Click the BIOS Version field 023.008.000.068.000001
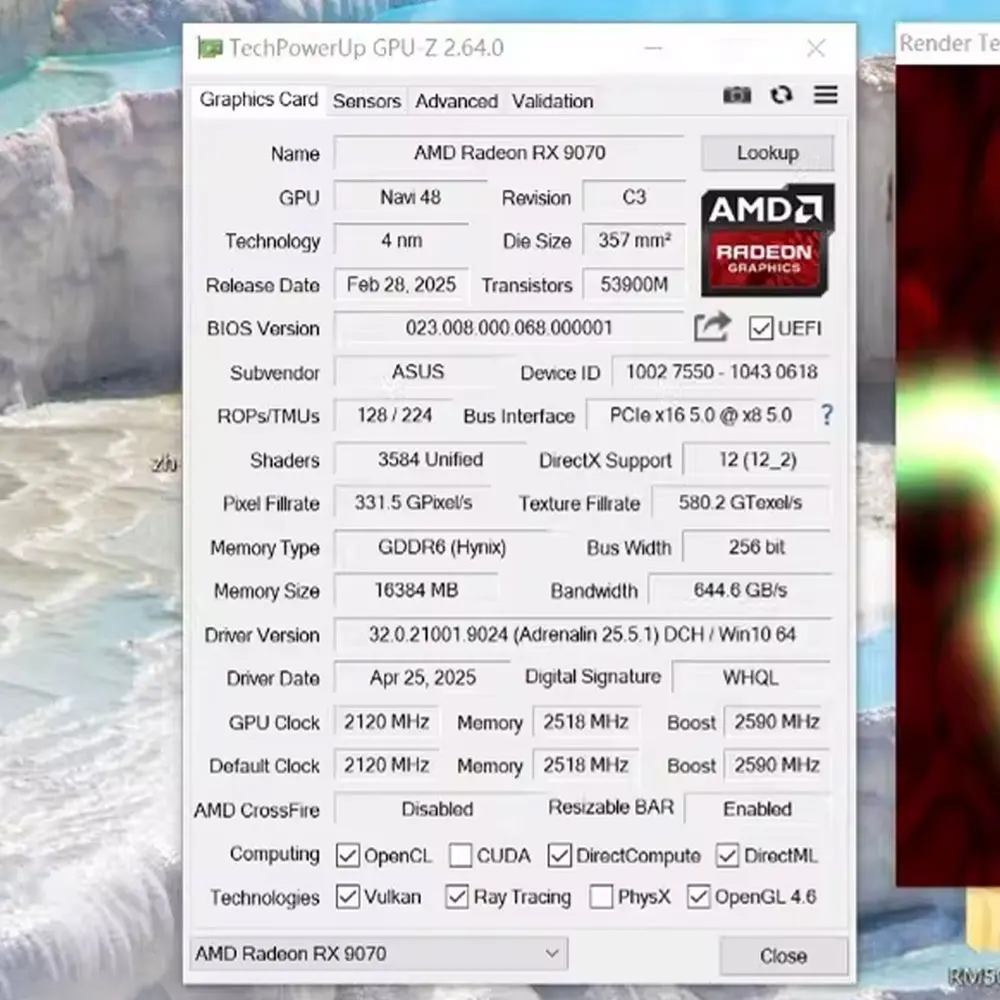The height and width of the screenshot is (1000, 1000). (509, 328)
